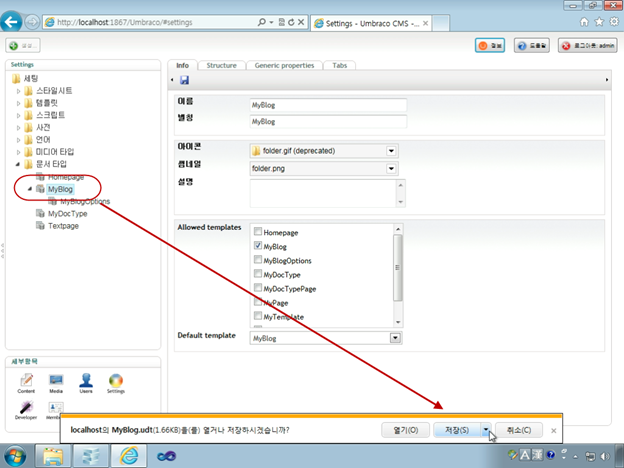Click the logout admin button
This screenshot has height=468, width=624.
pyautogui.click(x=588, y=46)
